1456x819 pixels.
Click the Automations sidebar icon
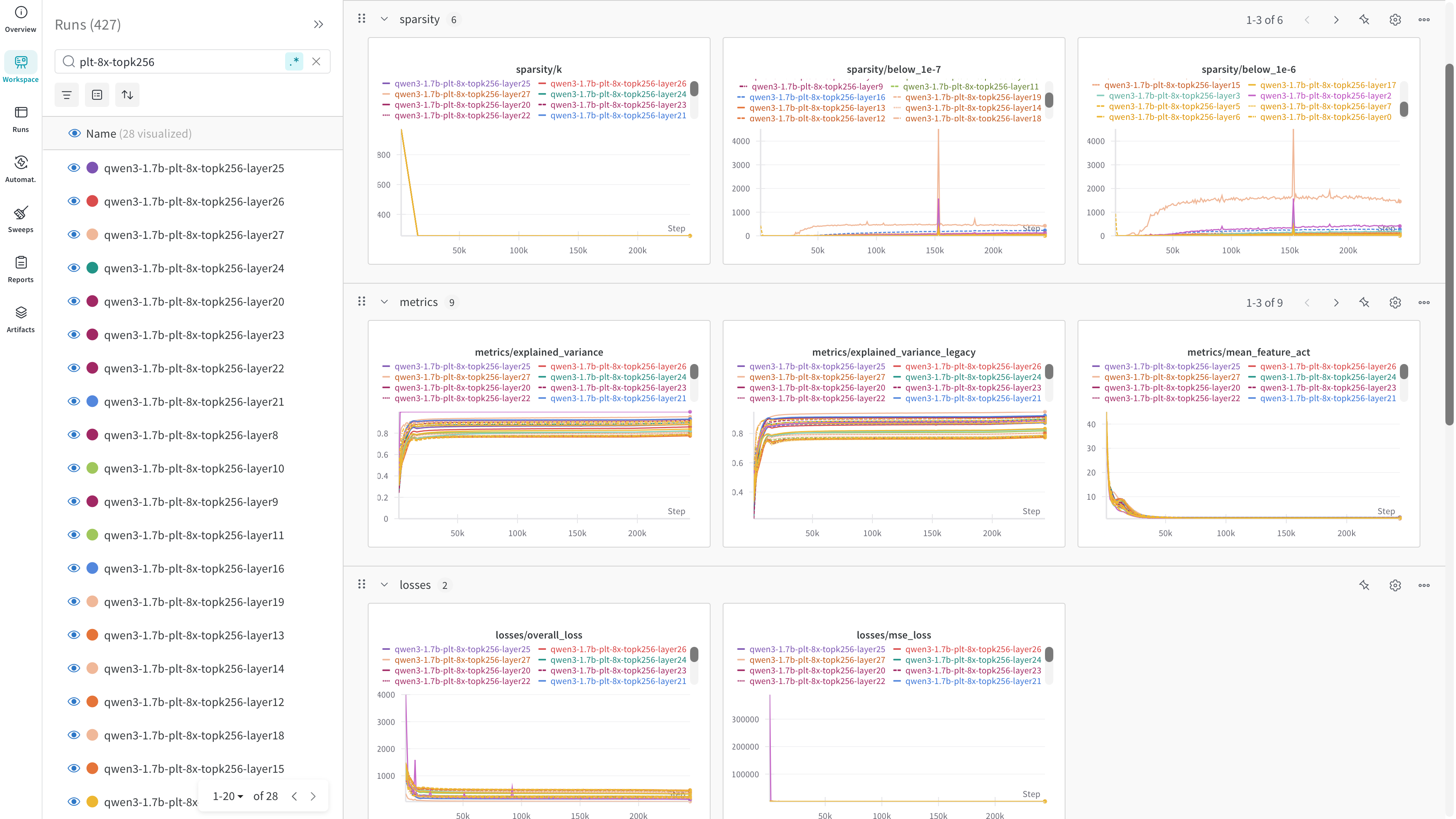21,168
